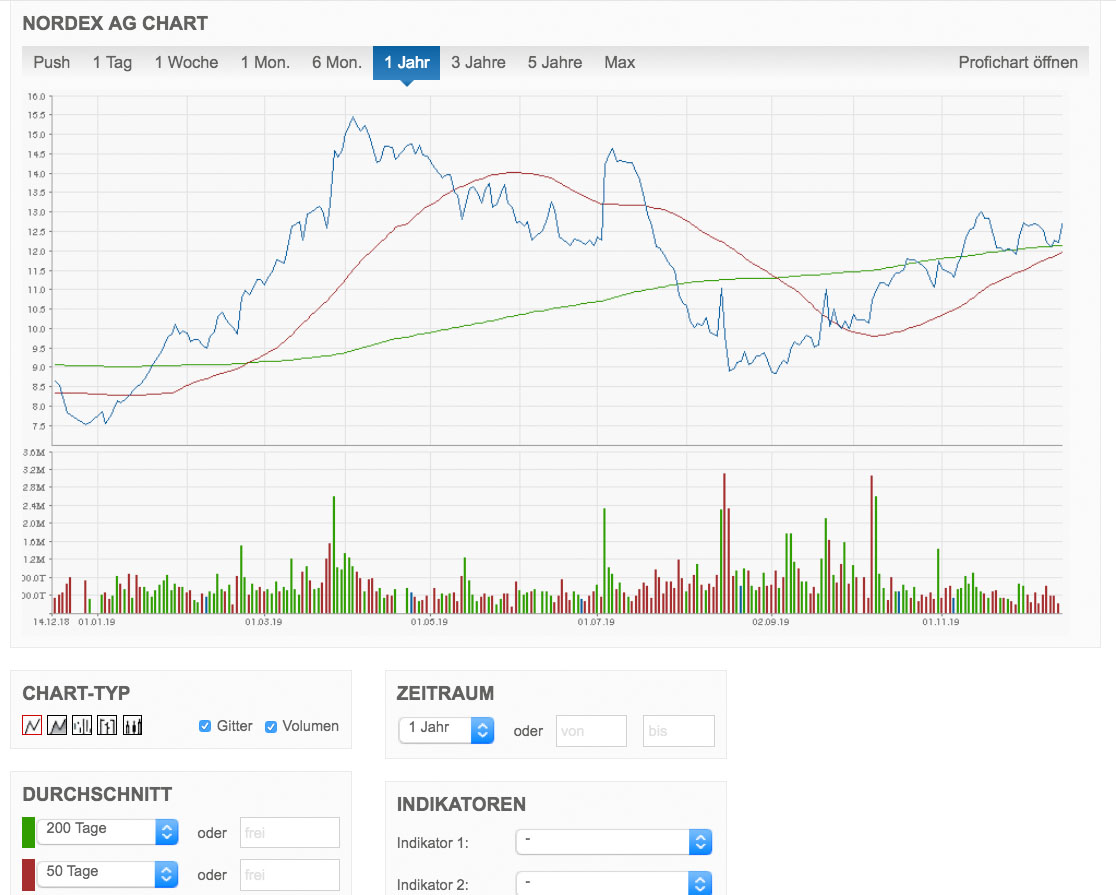Open the 50 Tage average dropdown
1116x895 pixels.
(107, 874)
